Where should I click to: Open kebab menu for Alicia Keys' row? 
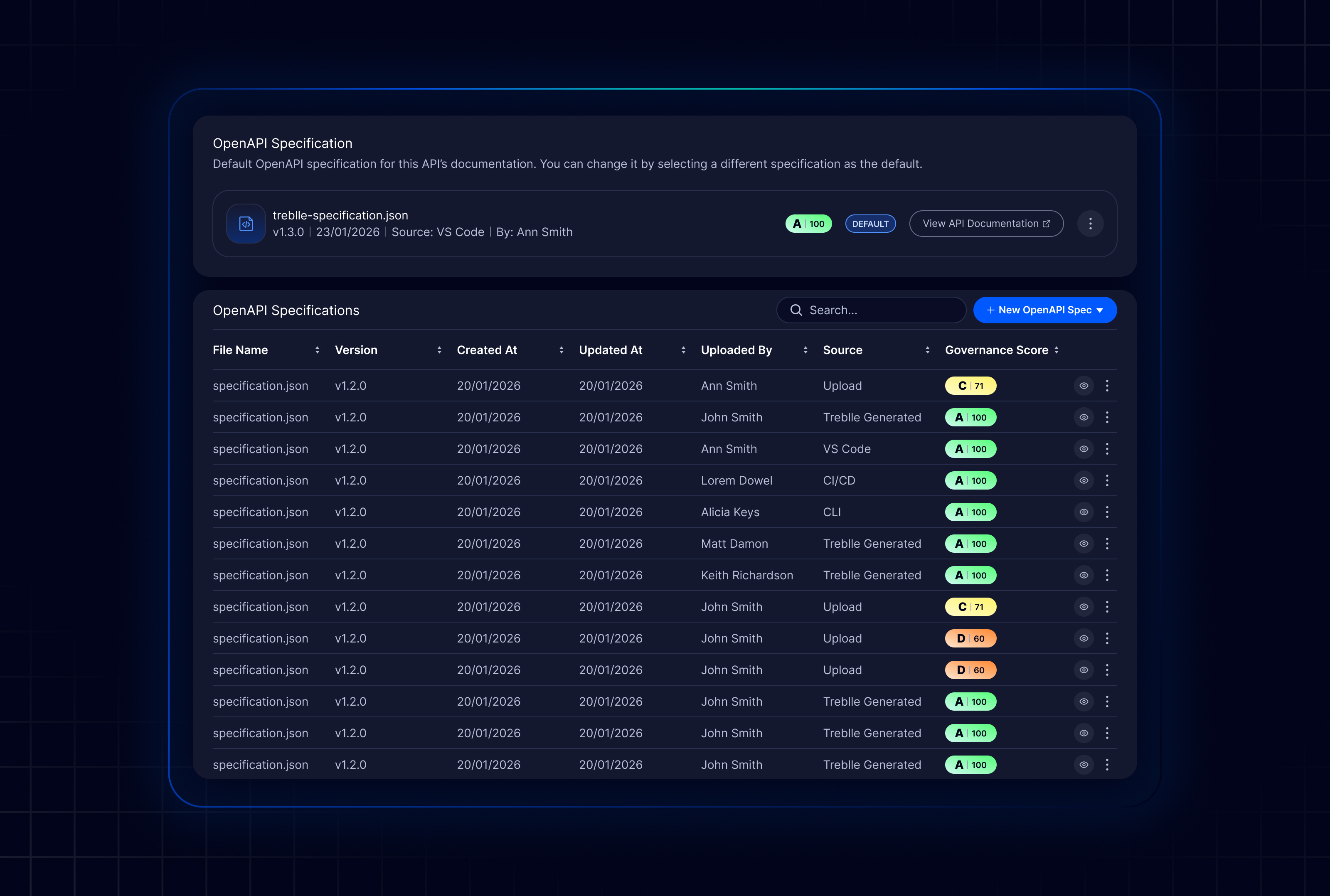pos(1107,512)
